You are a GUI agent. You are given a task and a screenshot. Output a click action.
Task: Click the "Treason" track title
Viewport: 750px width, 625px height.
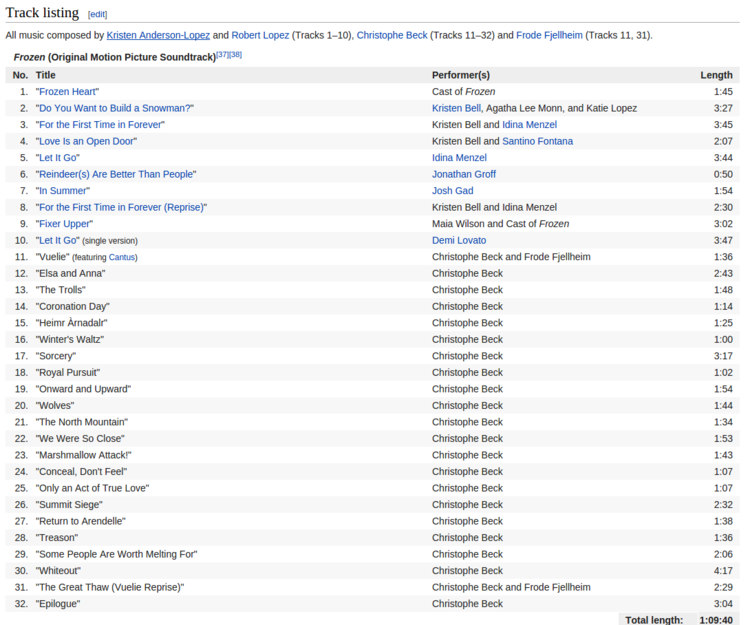coord(57,538)
